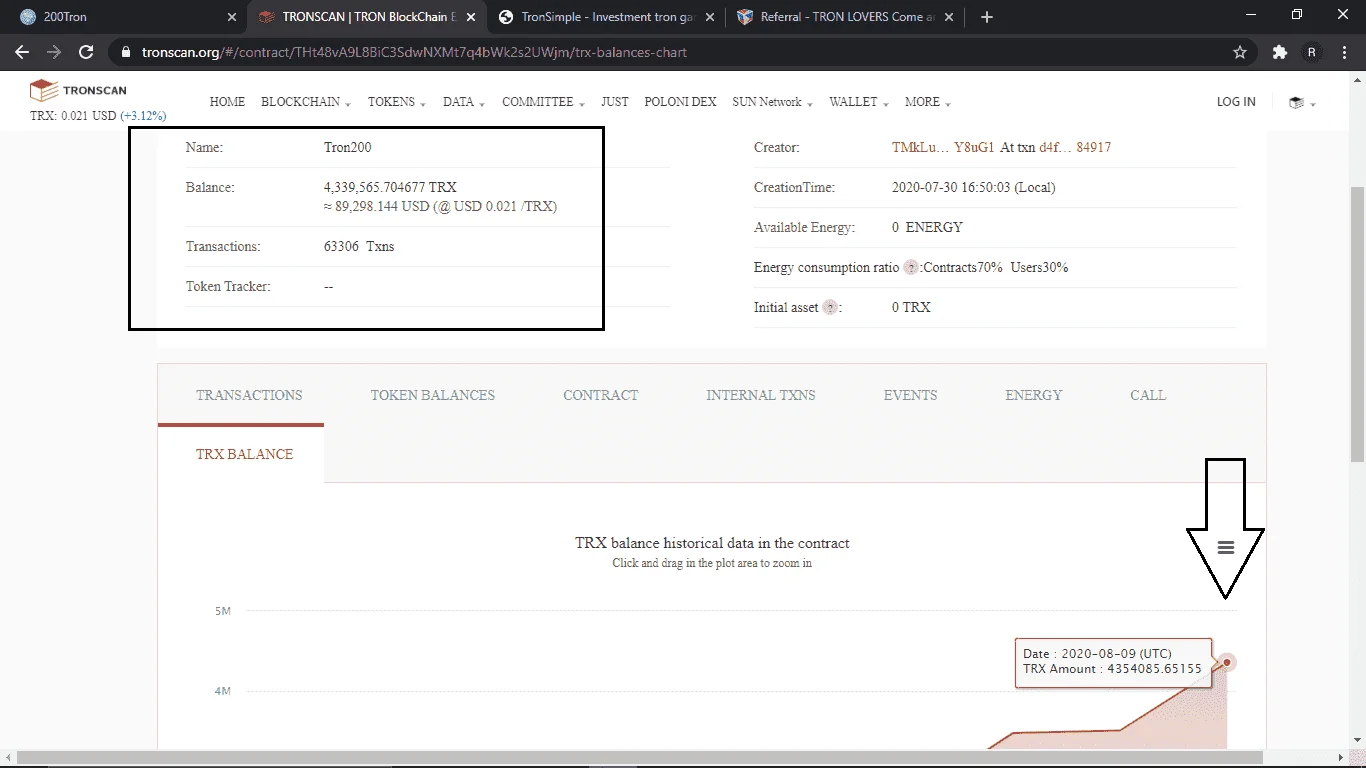Go to HOME in navigation

click(x=227, y=102)
